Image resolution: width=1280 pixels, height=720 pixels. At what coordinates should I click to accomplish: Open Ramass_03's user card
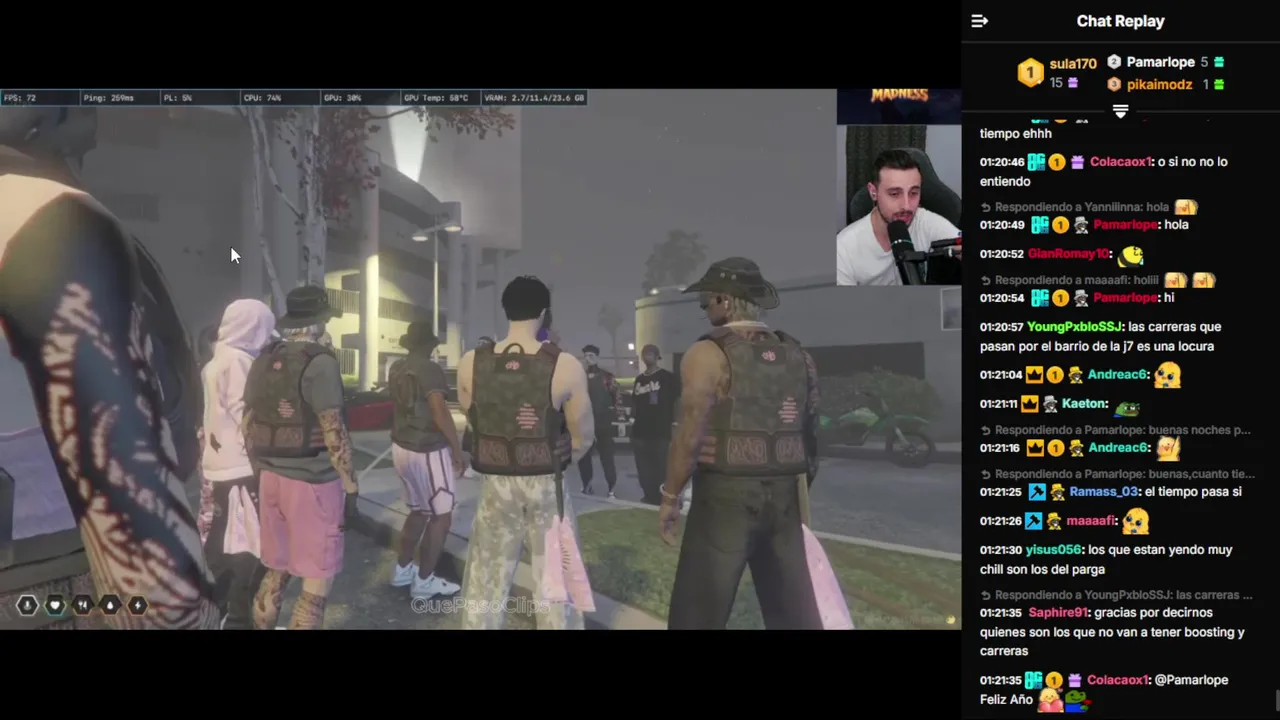coord(1103,492)
